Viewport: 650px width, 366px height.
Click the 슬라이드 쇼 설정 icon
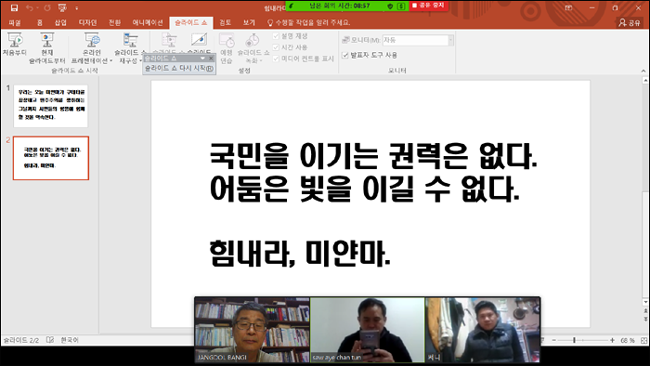169,41
